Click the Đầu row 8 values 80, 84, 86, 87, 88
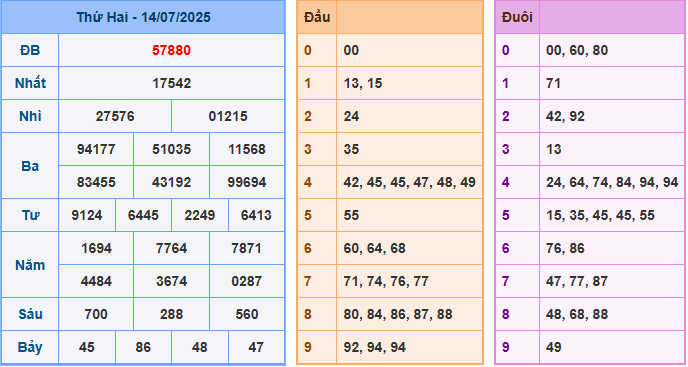This screenshot has height=367, width=688. [398, 314]
